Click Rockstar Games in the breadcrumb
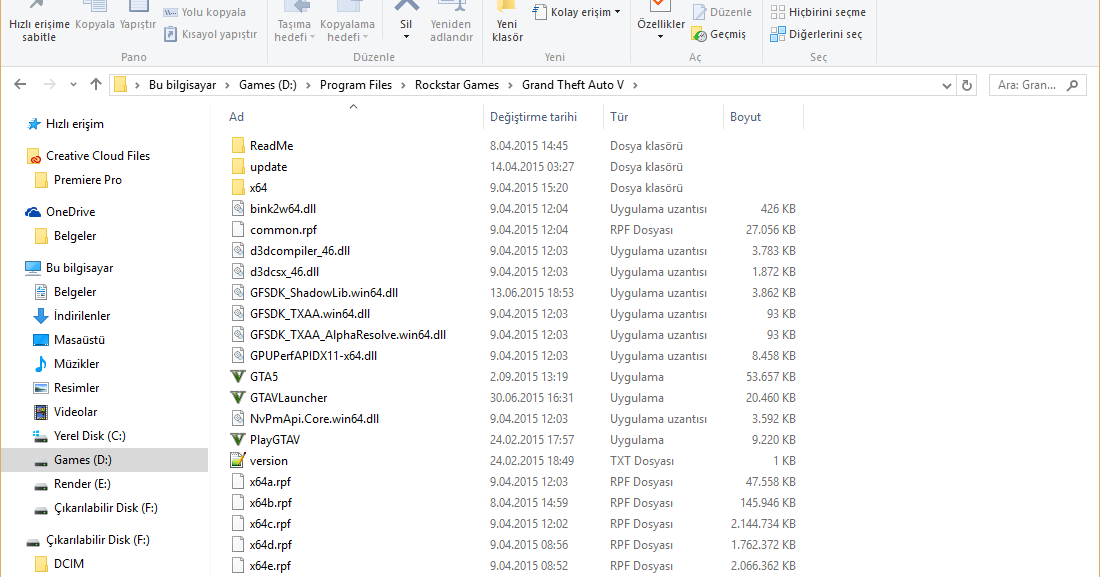This screenshot has width=1100, height=577. 457,85
